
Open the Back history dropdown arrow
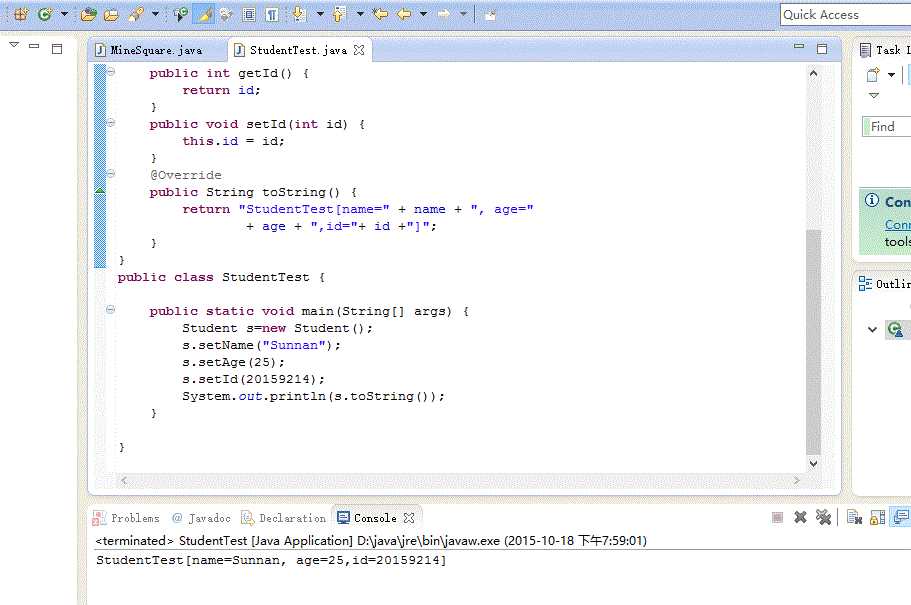pyautogui.click(x=423, y=14)
